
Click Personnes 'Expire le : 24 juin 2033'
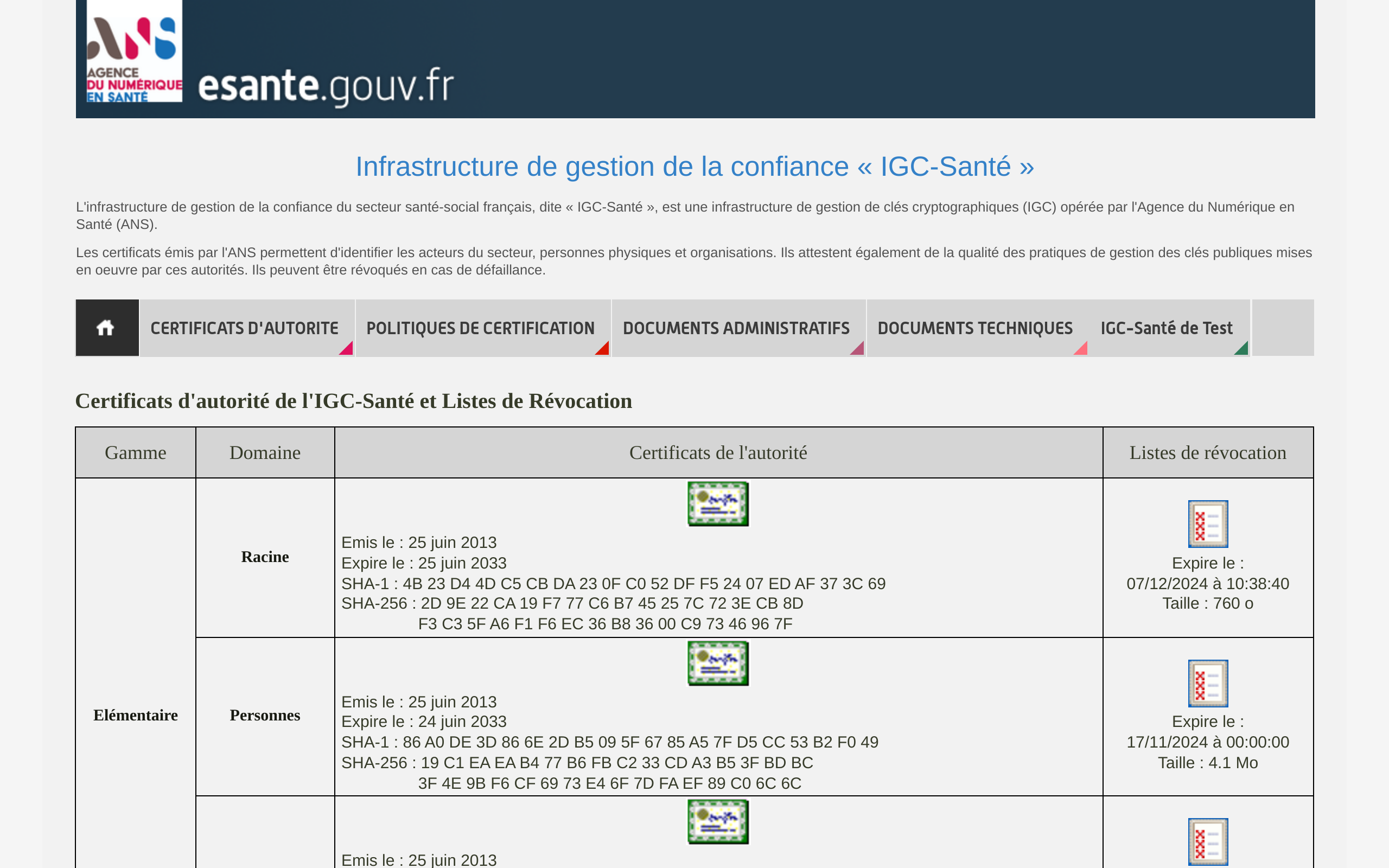tap(424, 722)
